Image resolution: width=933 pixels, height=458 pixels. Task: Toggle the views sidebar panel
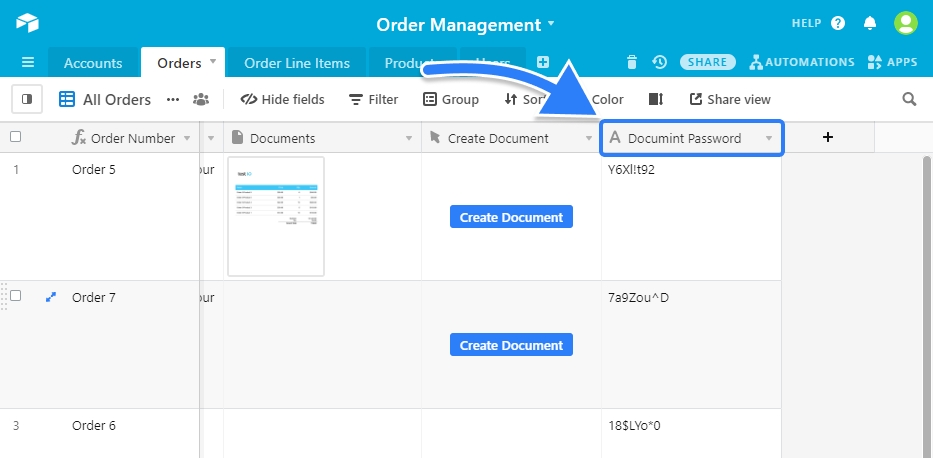coord(27,99)
